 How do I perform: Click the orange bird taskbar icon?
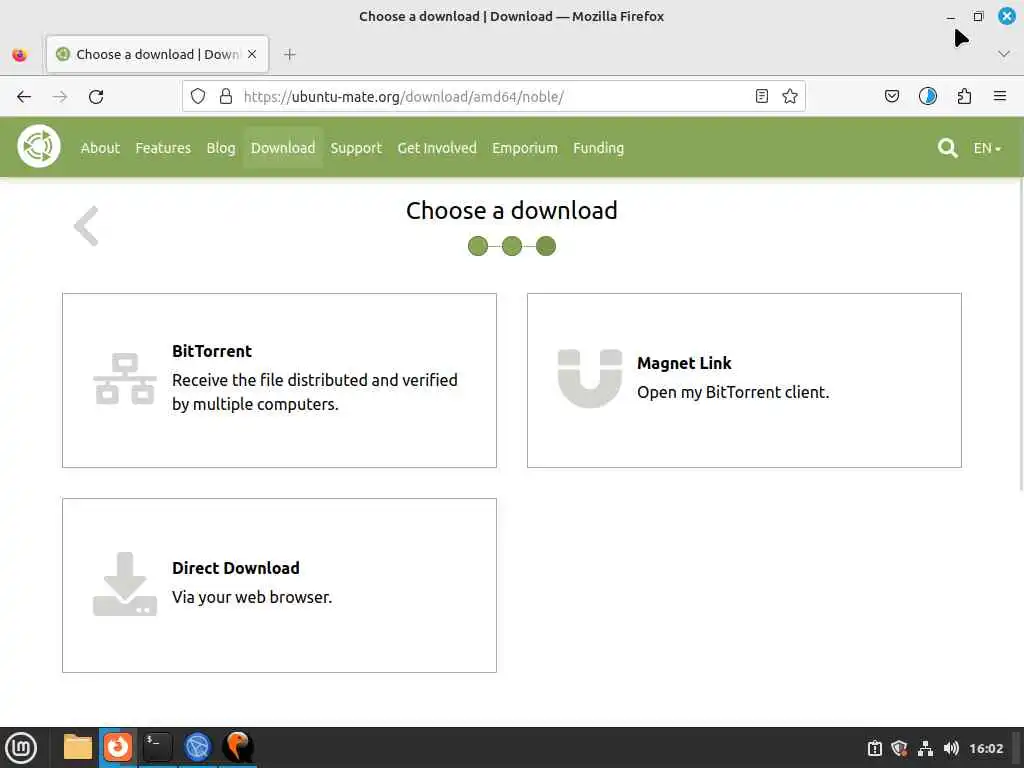click(238, 747)
